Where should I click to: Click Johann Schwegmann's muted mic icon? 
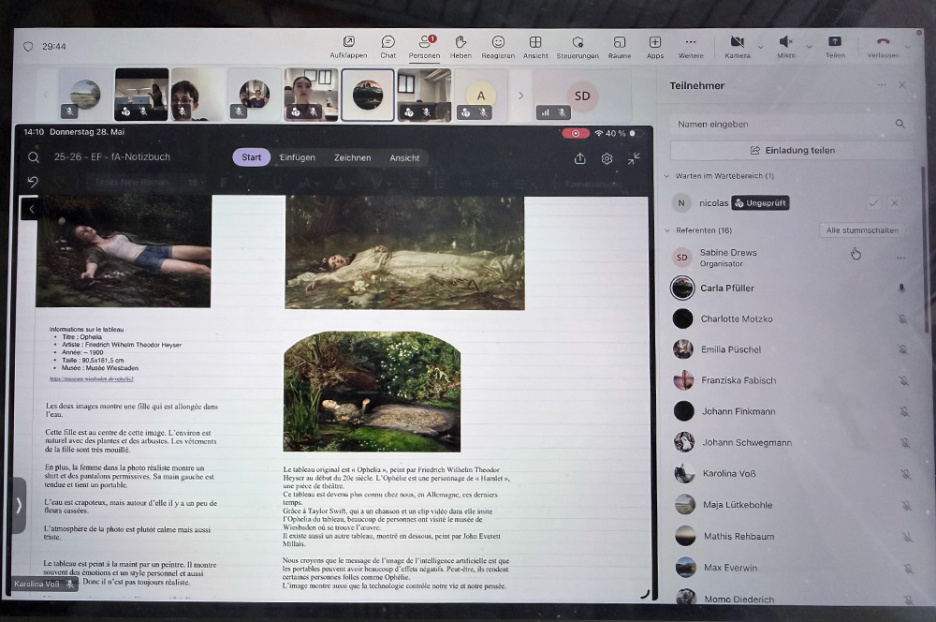click(x=905, y=443)
